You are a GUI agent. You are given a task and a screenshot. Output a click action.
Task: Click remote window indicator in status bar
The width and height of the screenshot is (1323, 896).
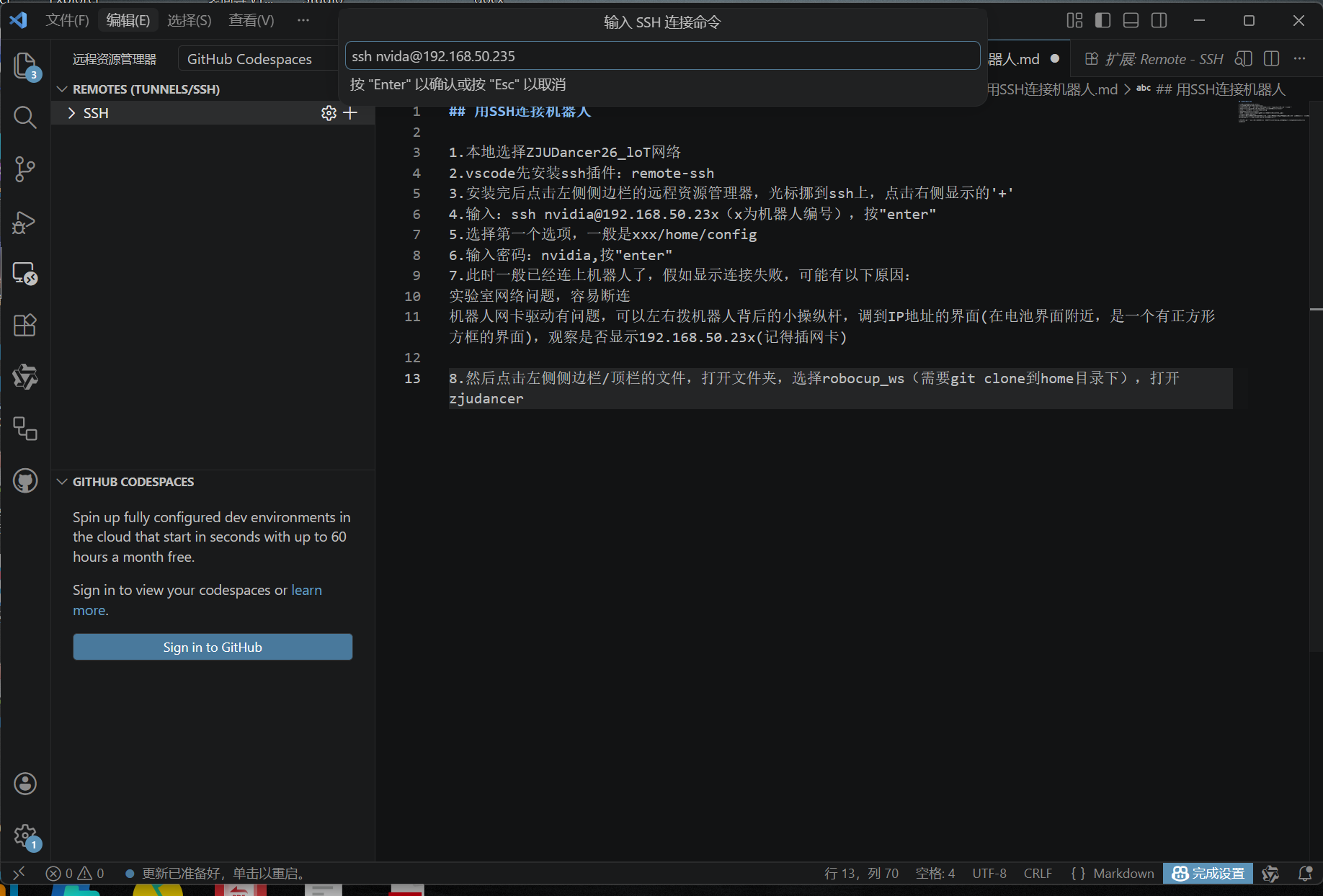point(19,873)
